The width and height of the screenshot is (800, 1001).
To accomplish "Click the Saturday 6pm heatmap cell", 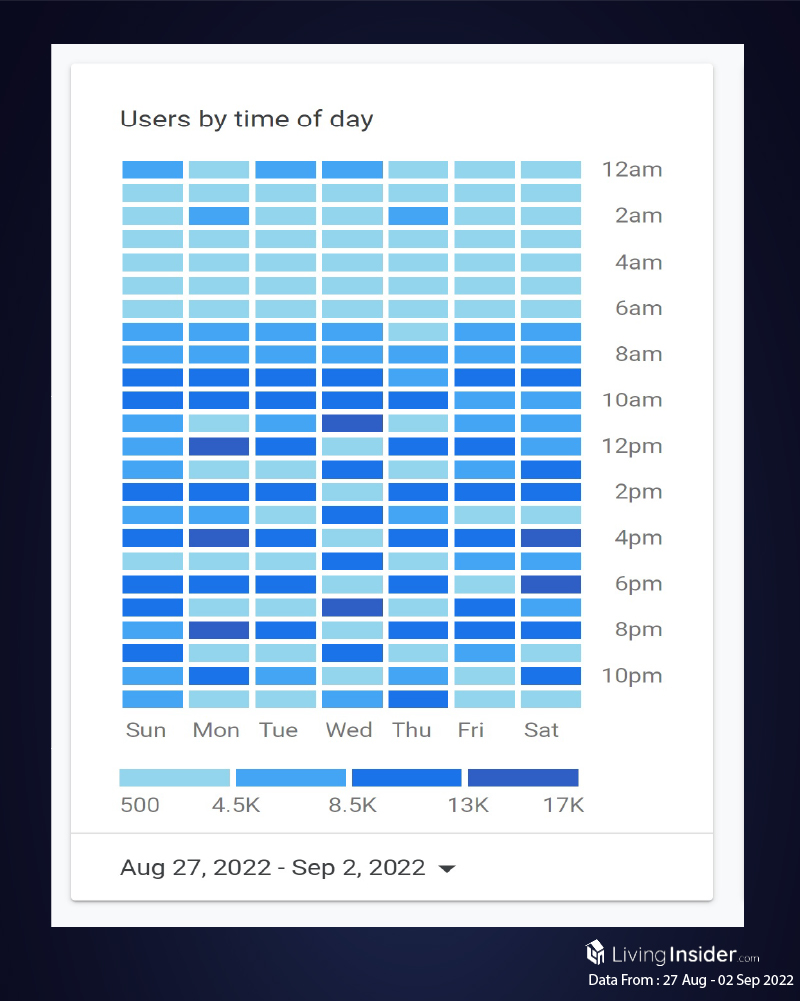I will pyautogui.click(x=551, y=584).
